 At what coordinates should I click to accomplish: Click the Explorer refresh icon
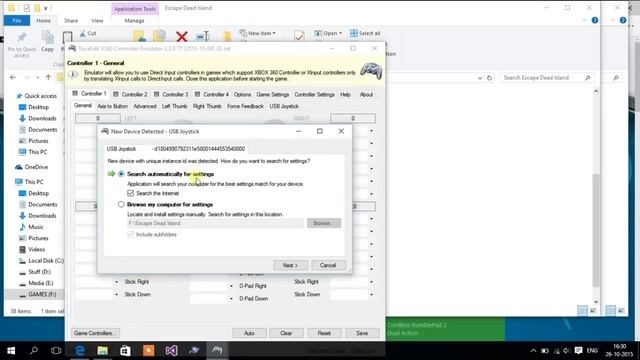pos(489,78)
